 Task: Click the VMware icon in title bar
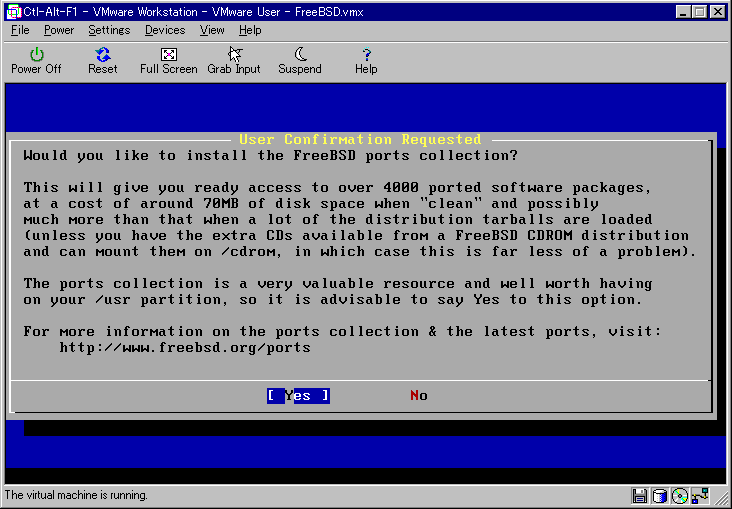click(14, 11)
